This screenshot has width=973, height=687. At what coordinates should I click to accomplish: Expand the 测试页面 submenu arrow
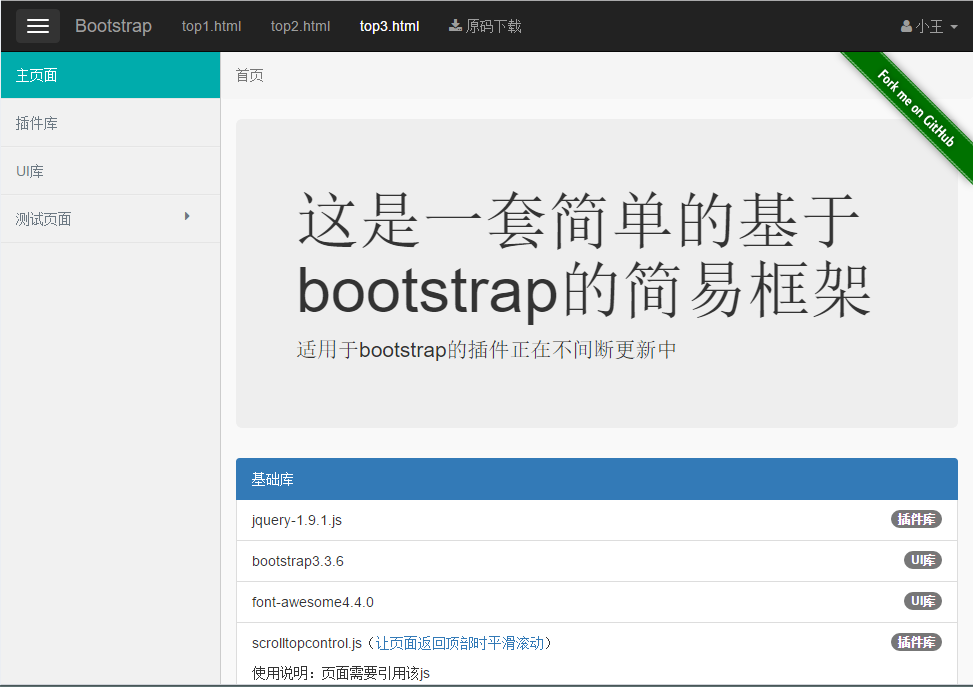(x=187, y=216)
